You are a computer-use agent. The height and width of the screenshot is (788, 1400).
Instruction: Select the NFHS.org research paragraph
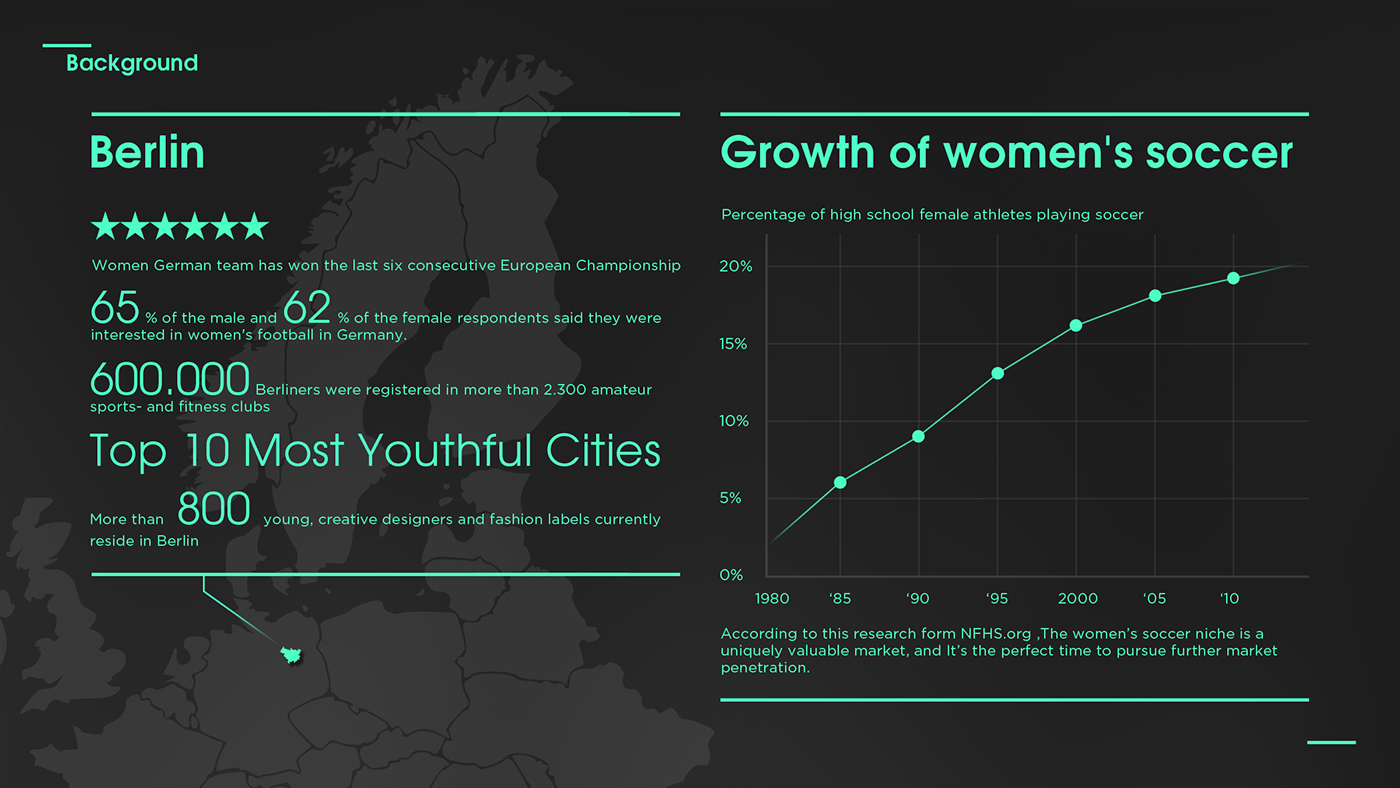pyautogui.click(x=999, y=651)
